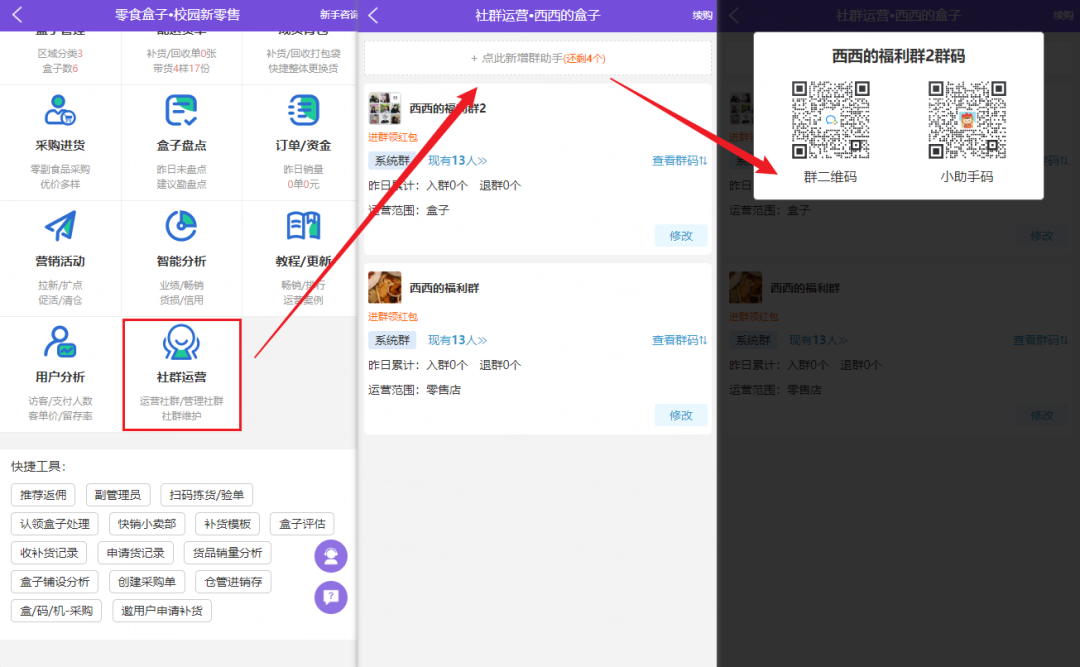The width and height of the screenshot is (1080, 667).
Task: Select 补货模板 quick tool
Action: pos(227,524)
